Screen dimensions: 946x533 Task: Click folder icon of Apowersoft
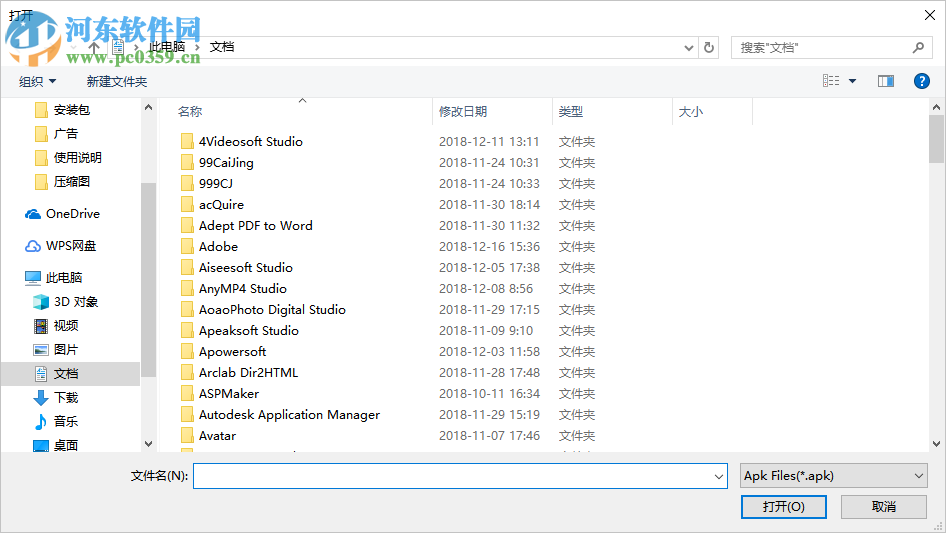click(187, 351)
